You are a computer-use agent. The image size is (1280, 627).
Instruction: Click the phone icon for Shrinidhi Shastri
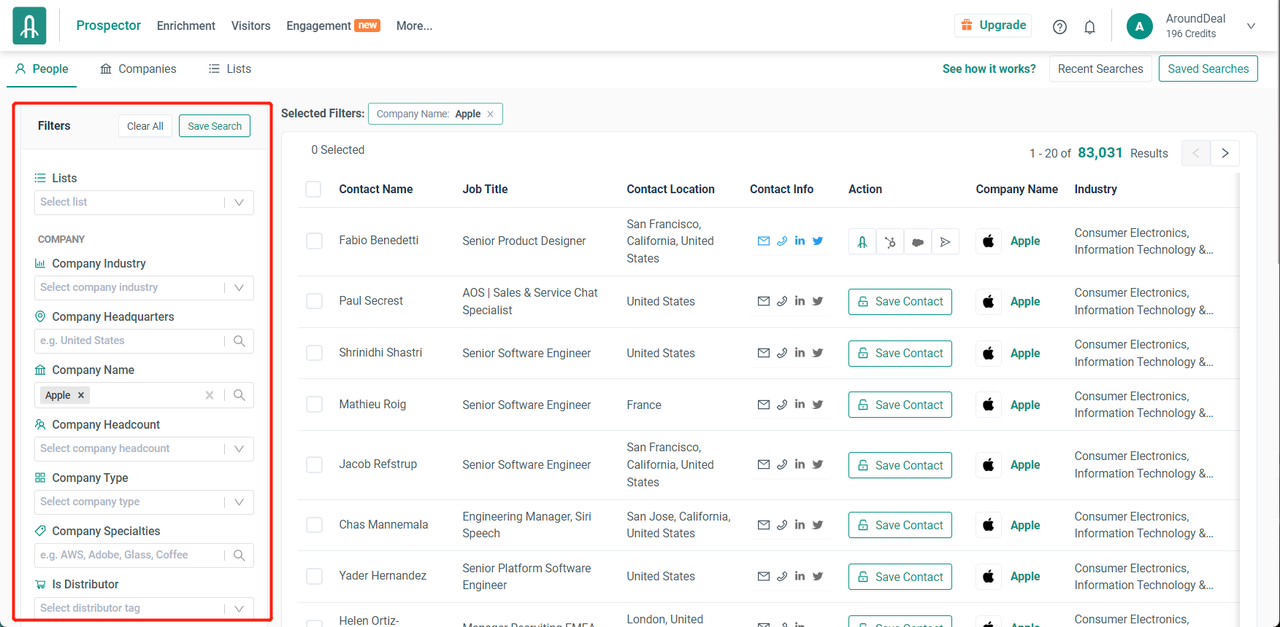(x=782, y=353)
